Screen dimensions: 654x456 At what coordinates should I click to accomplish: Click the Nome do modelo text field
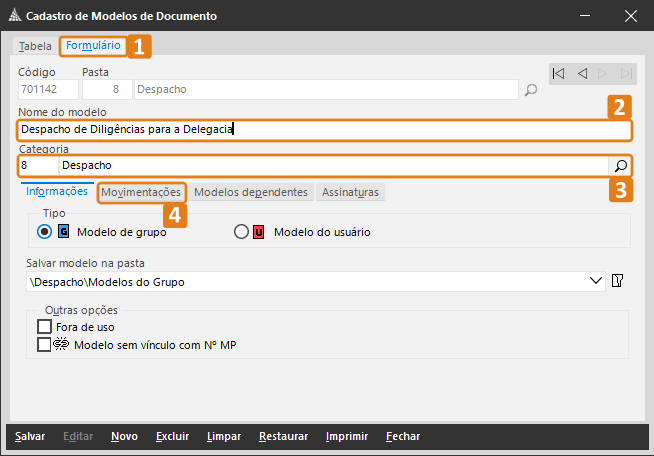pos(324,130)
